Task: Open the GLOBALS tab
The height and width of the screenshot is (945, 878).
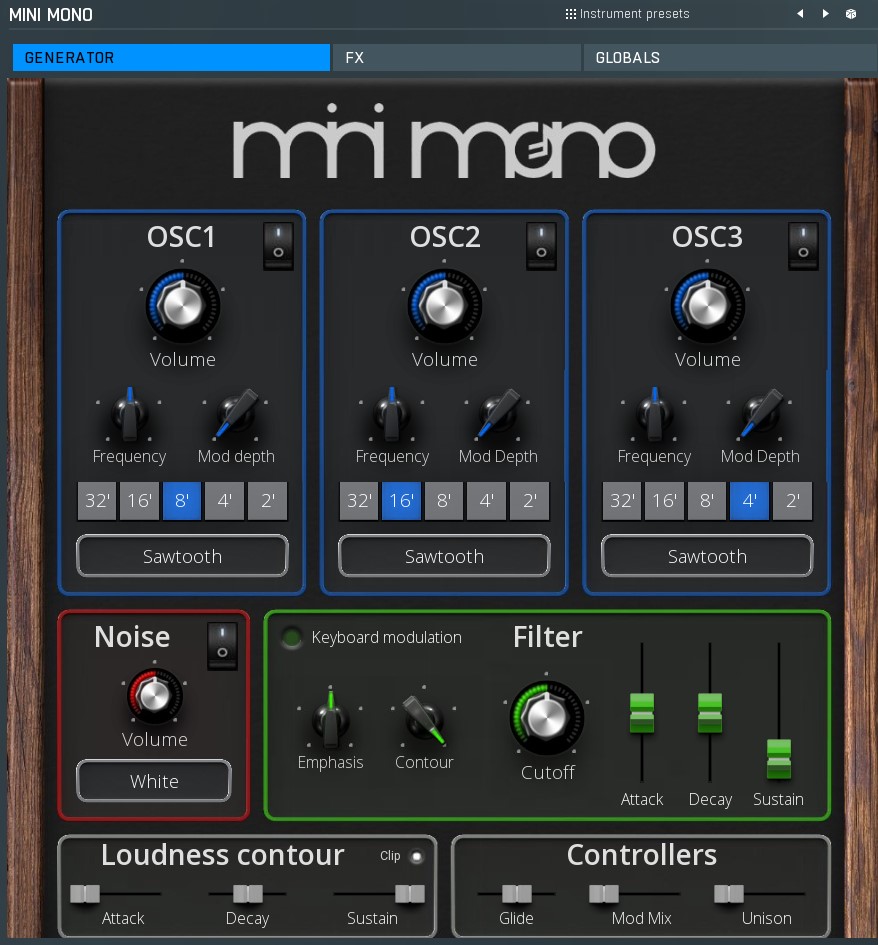Action: click(730, 58)
